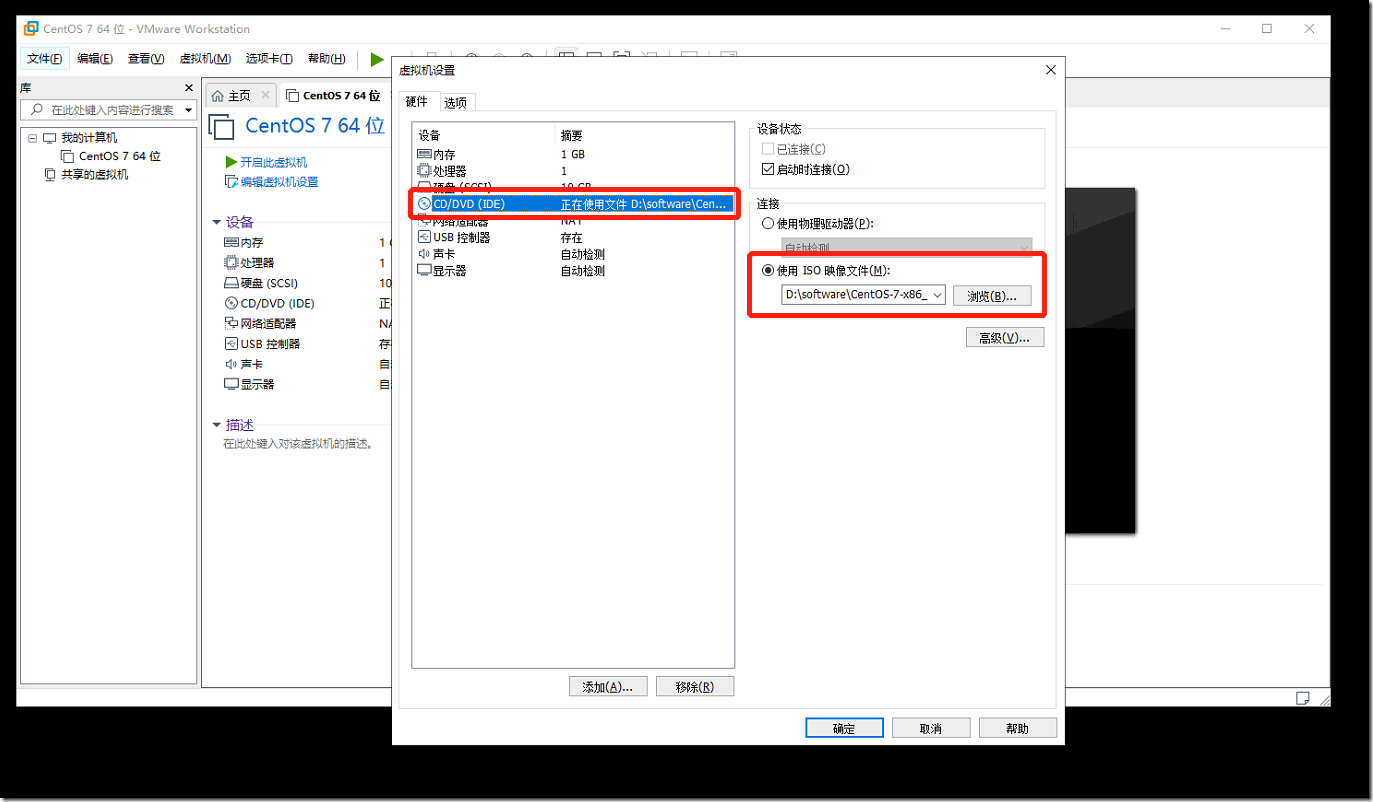Viewport: 1373px width, 802px height.
Task: Click 网络适配器 in the VM summary
Action: pyautogui.click(x=267, y=324)
